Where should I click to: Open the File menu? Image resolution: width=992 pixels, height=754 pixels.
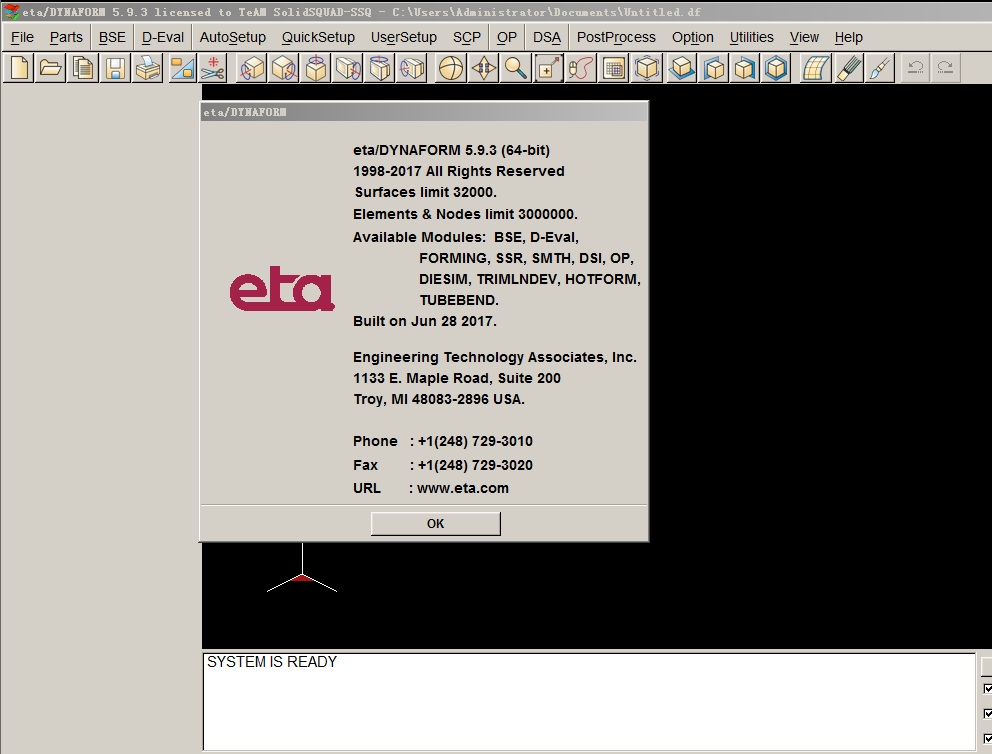click(22, 37)
